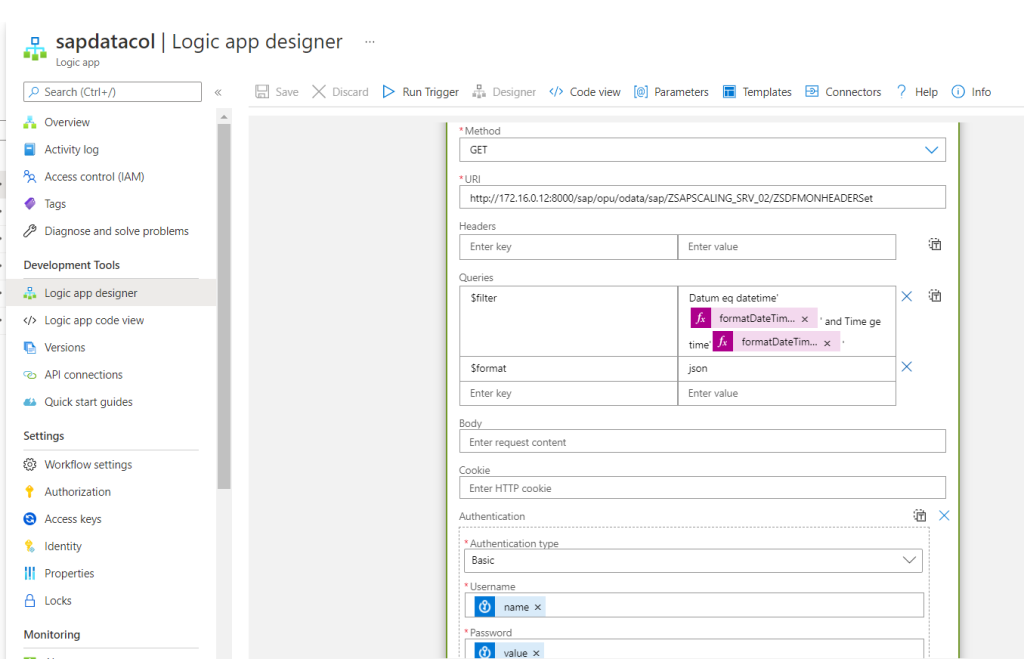Click the name dynamic content token

tap(509, 607)
